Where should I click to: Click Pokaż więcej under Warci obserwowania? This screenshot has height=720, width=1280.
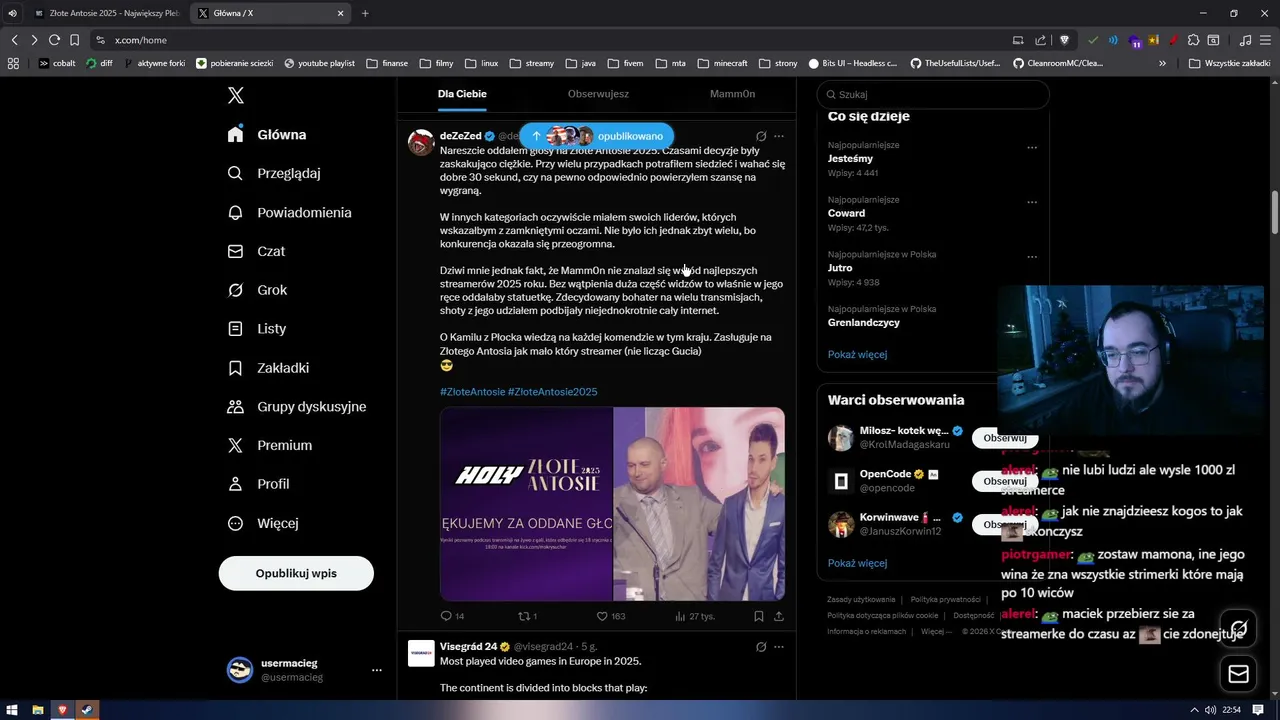coord(857,563)
